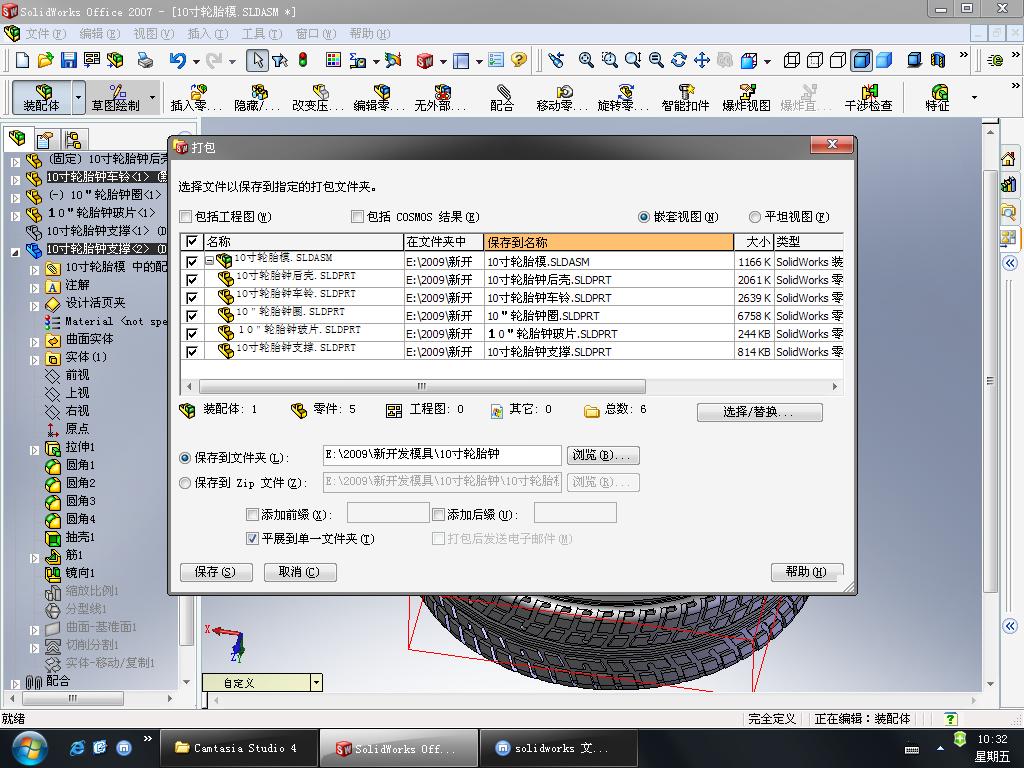Toggle Flatten to single folder checkbox

tap(252, 539)
